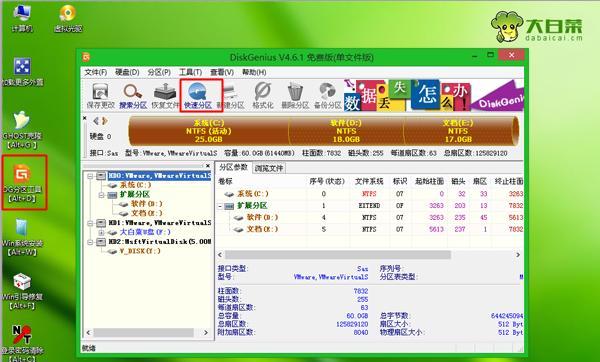The image size is (600, 362).
Task: Open the DG分区工具 desktop shortcut
Action: click(23, 183)
